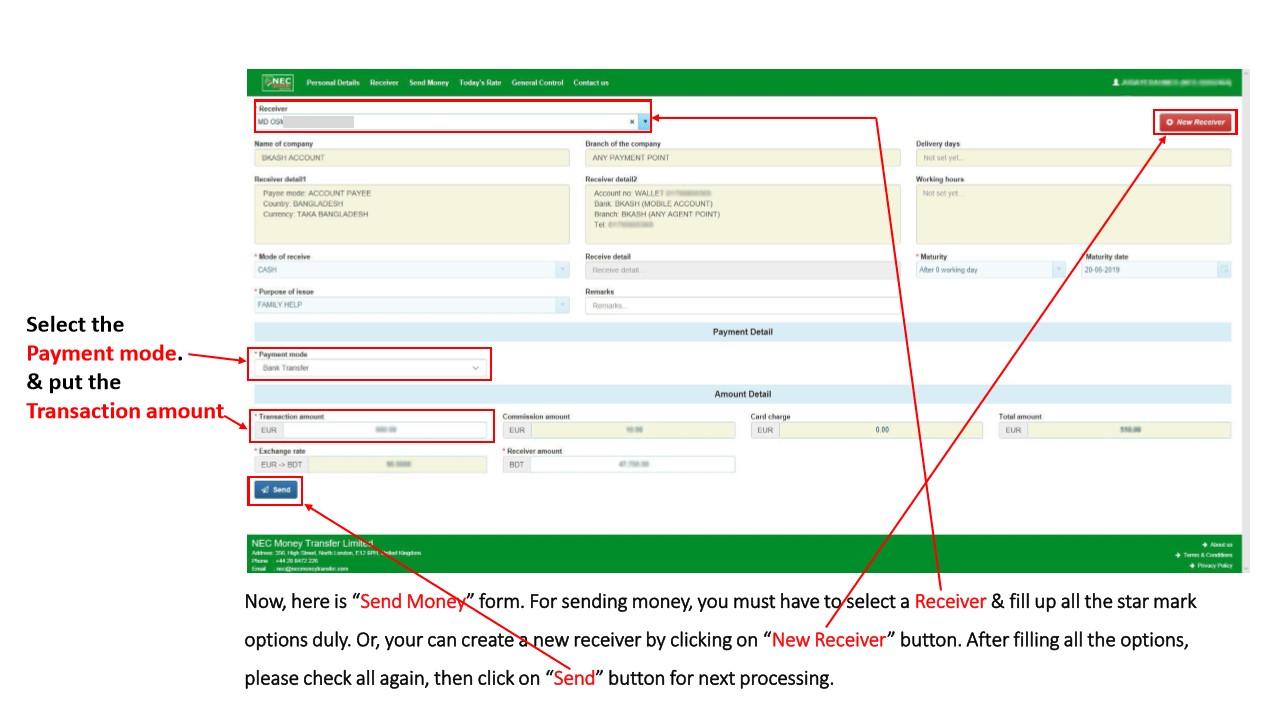
Task: Open the Terms & Conditions footer link
Action: (x=1206, y=555)
